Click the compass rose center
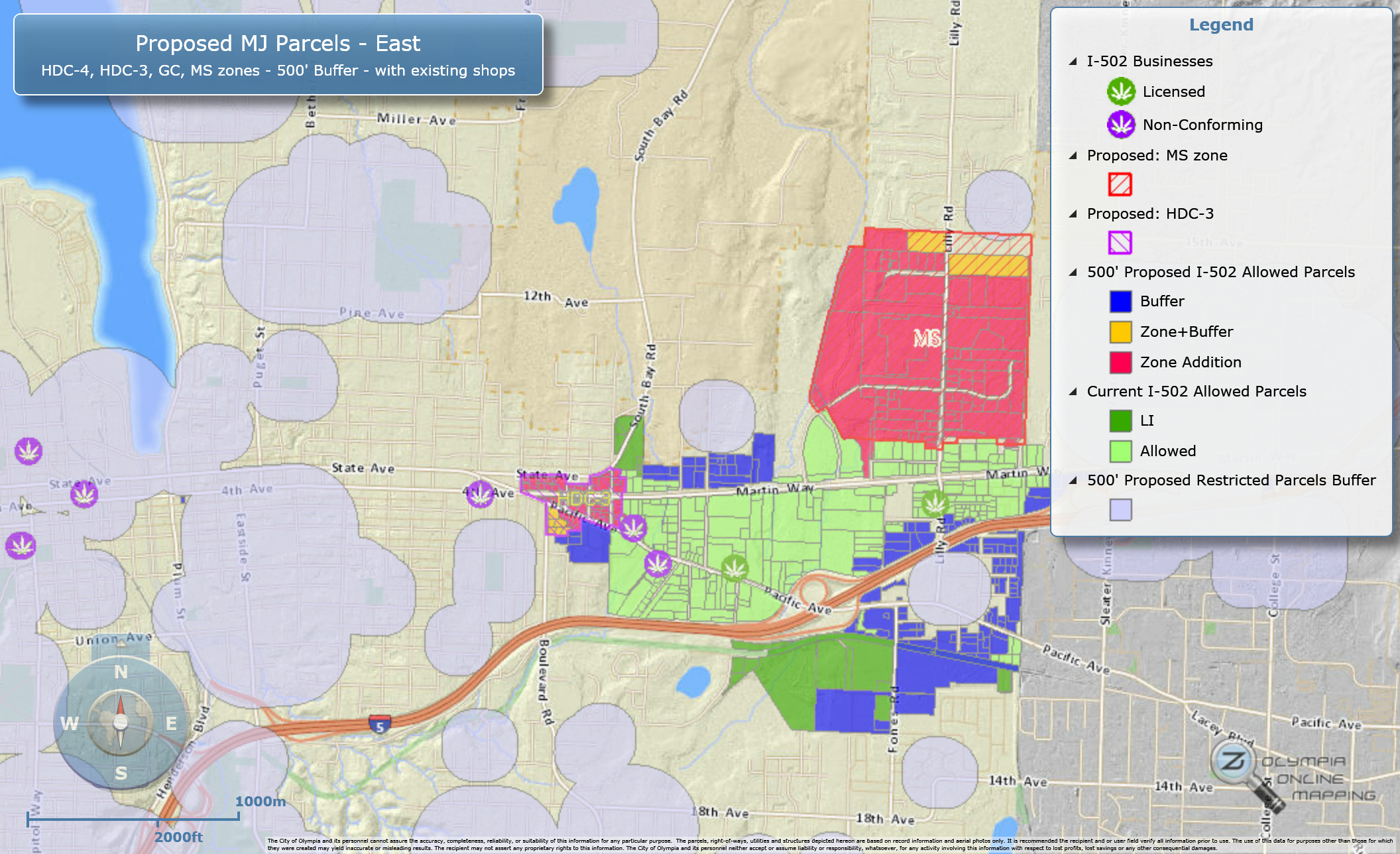 pos(121,722)
